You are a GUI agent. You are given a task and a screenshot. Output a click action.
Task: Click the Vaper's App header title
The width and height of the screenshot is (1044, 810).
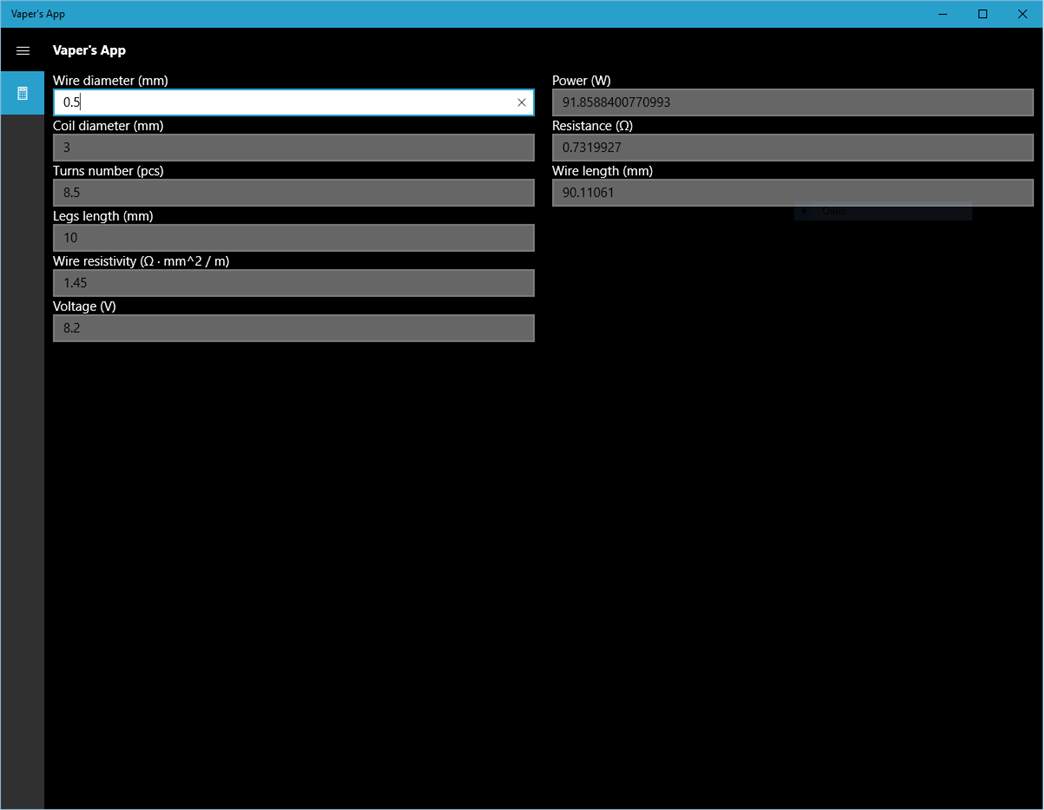[x=89, y=51]
